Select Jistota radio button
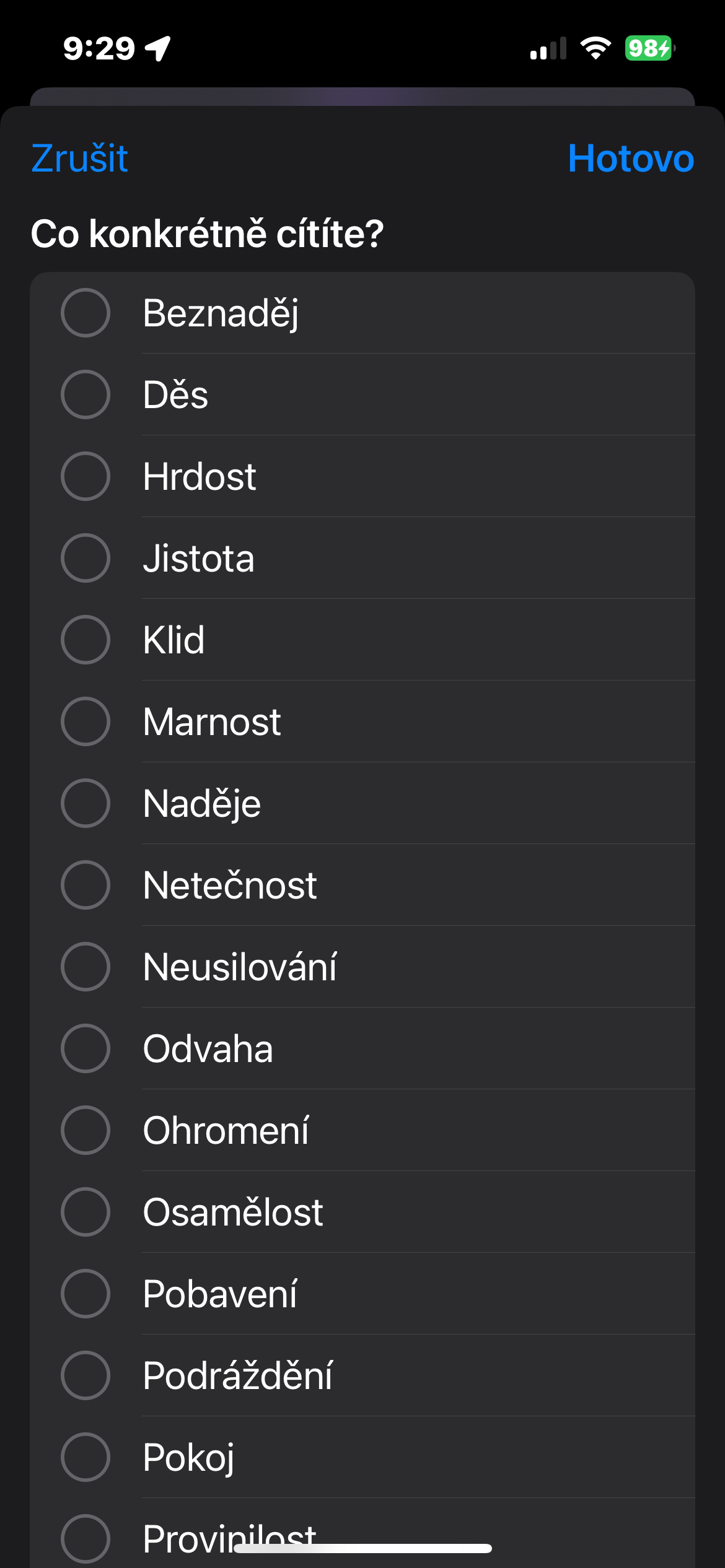The image size is (725, 1568). point(86,558)
